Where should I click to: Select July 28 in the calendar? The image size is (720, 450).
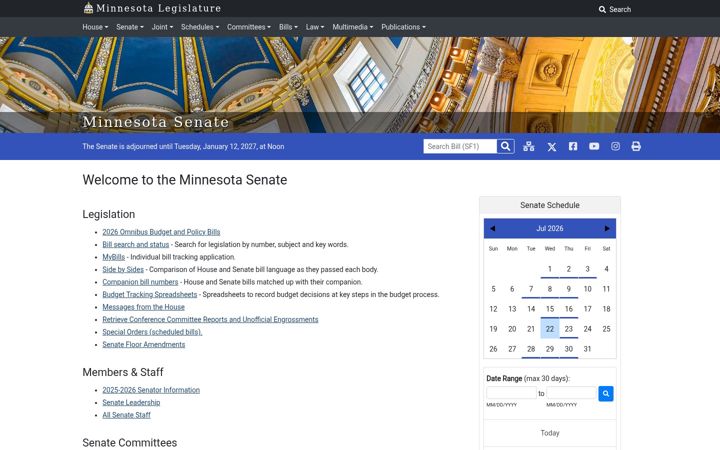tap(531, 349)
